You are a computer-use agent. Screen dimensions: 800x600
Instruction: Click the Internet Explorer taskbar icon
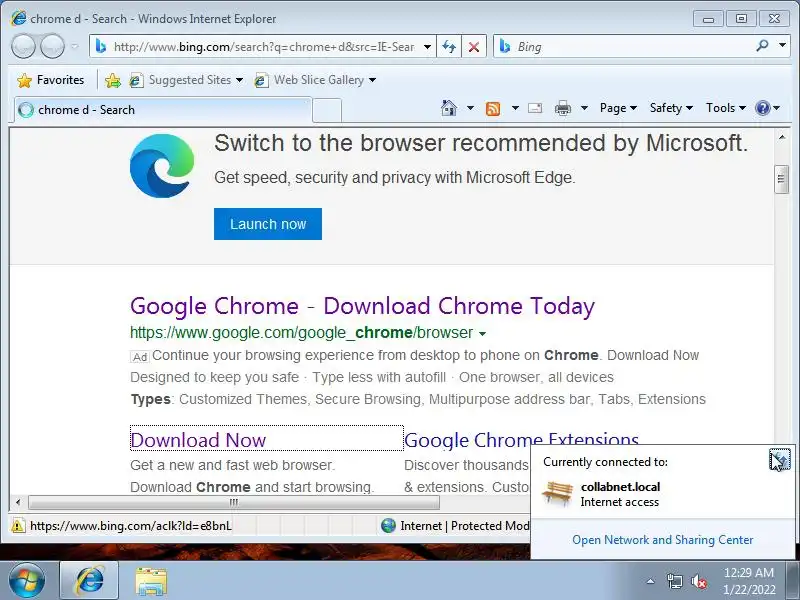pos(89,581)
